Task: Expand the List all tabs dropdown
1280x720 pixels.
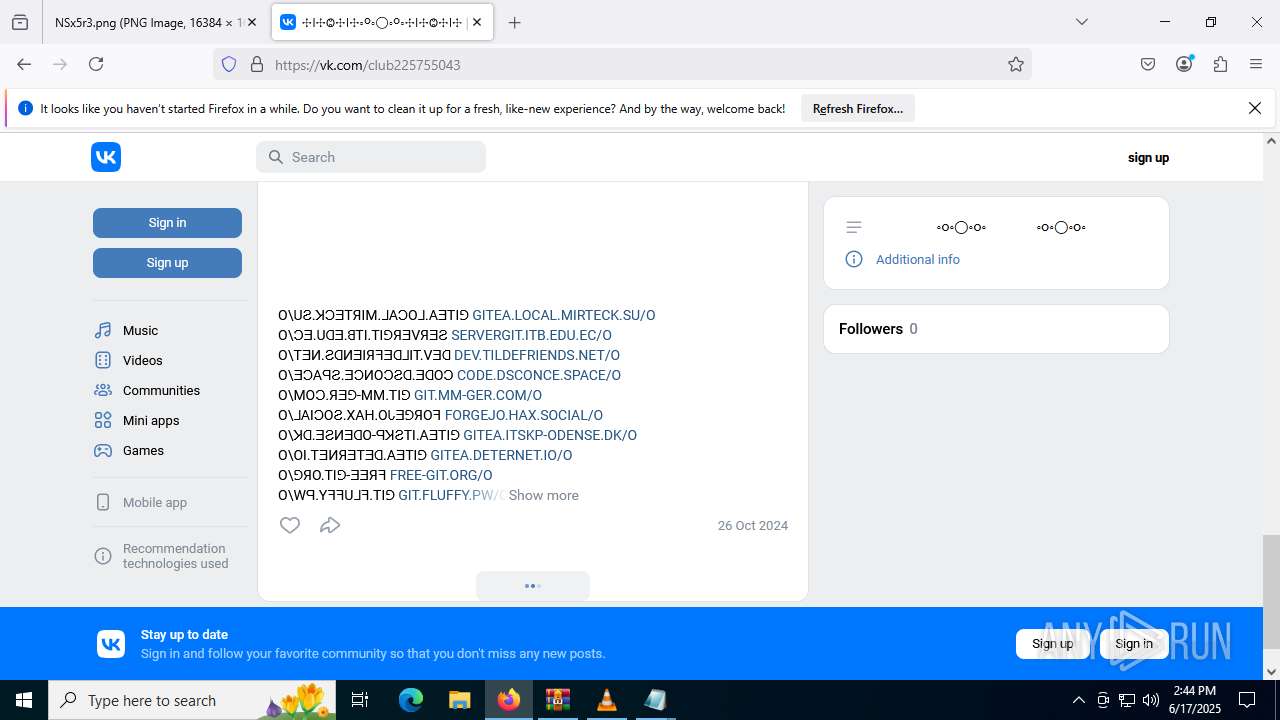Action: click(x=1082, y=22)
